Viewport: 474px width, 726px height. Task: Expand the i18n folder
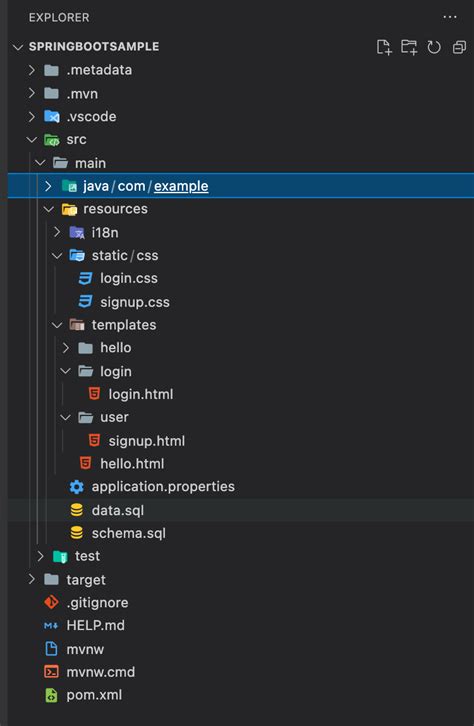click(x=57, y=232)
